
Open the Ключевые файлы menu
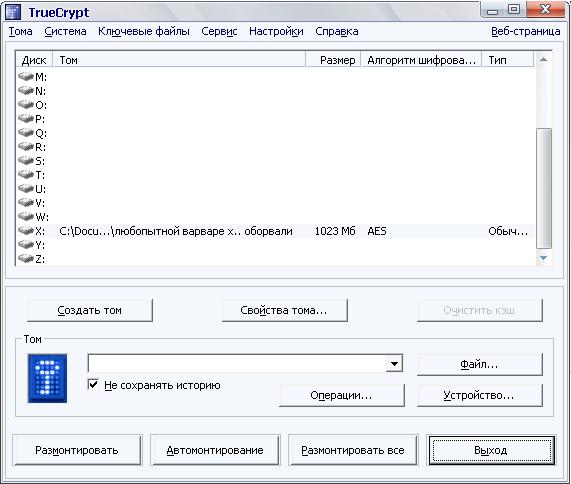[144, 32]
